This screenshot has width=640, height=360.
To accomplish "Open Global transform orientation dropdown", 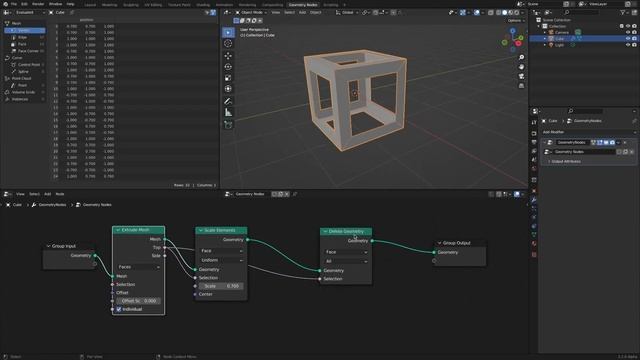I will [x=348, y=13].
